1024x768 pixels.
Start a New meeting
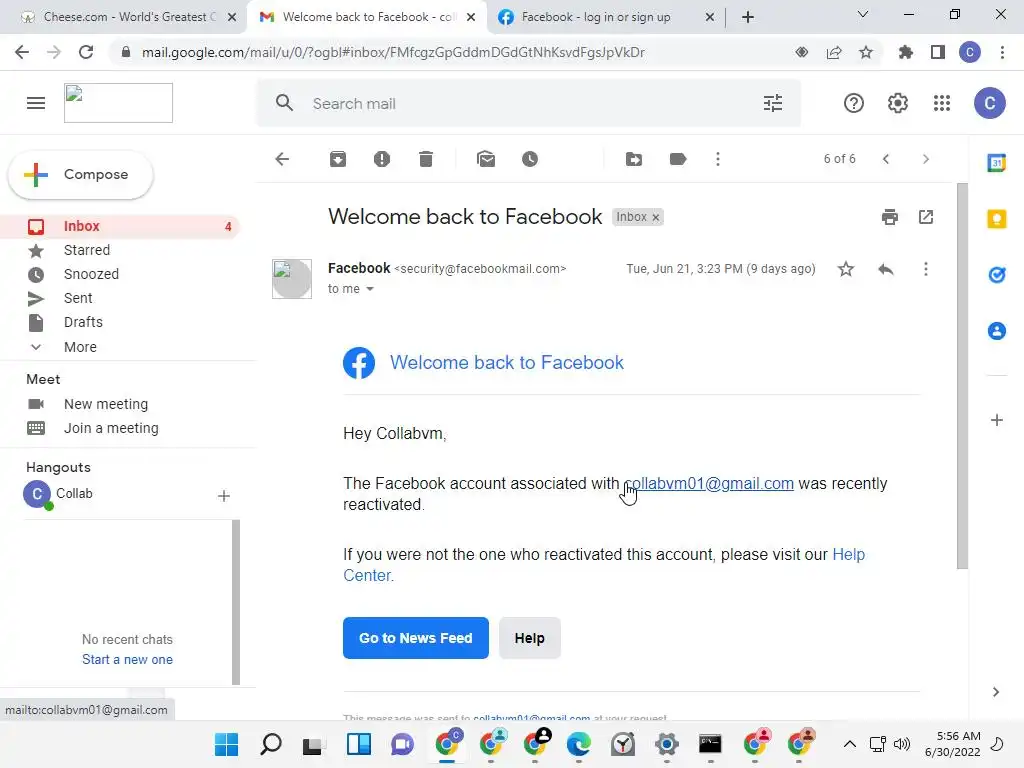pyautogui.click(x=106, y=404)
